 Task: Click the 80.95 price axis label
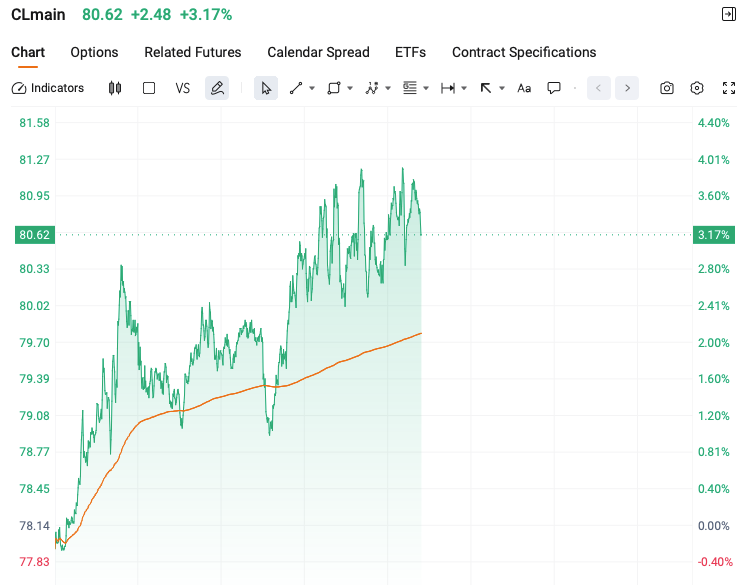34,196
